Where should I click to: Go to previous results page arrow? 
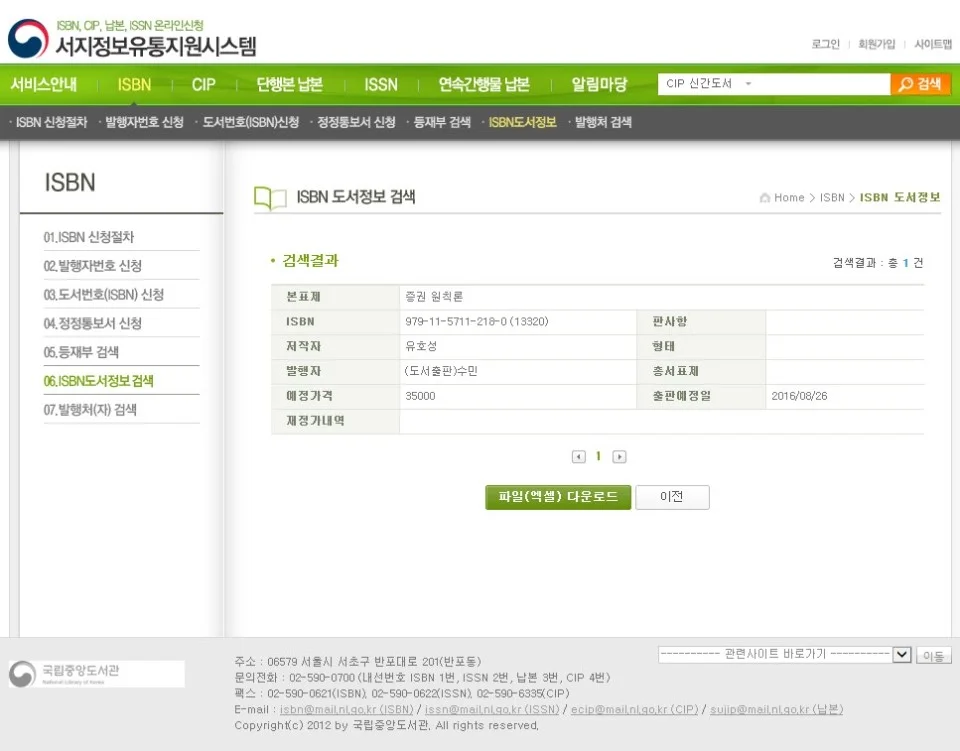point(579,457)
